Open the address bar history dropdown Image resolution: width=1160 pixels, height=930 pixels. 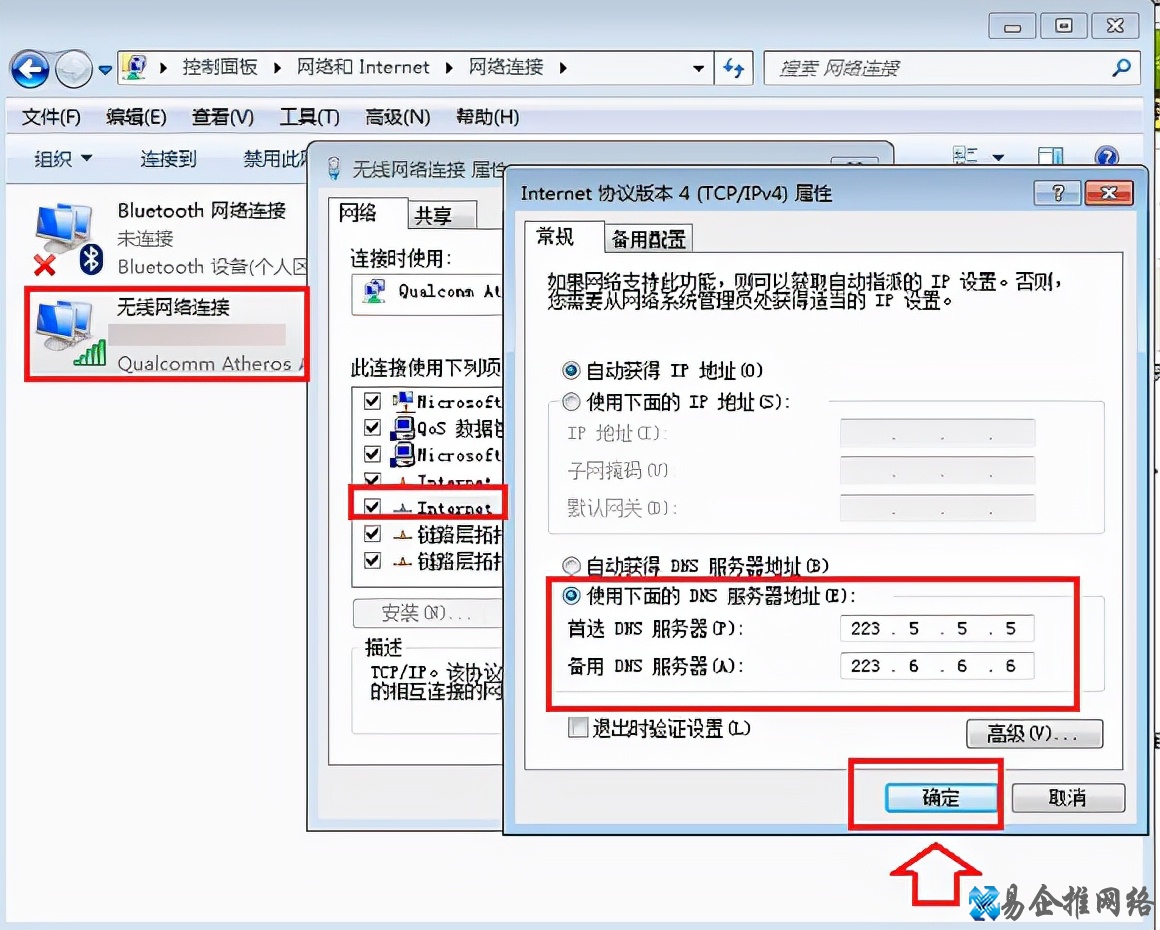point(699,67)
